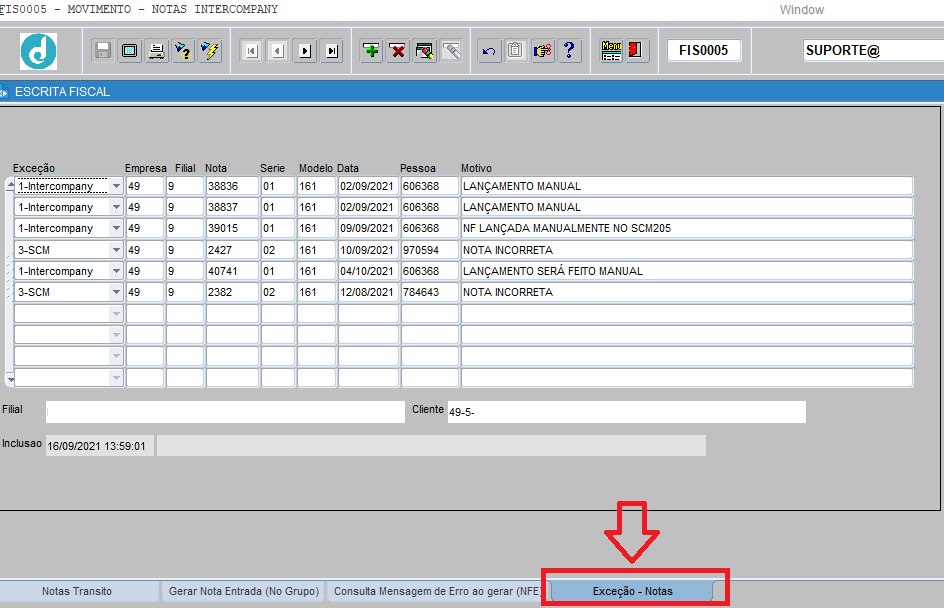Insert new record with green plus
Viewport: 944px width, 608px height.
(x=371, y=51)
